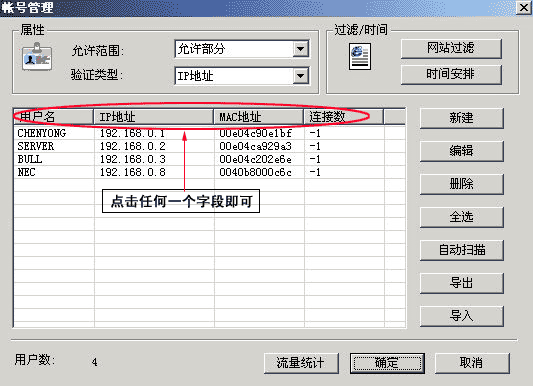Select the NEC user row
533x386 pixels.
(209, 172)
